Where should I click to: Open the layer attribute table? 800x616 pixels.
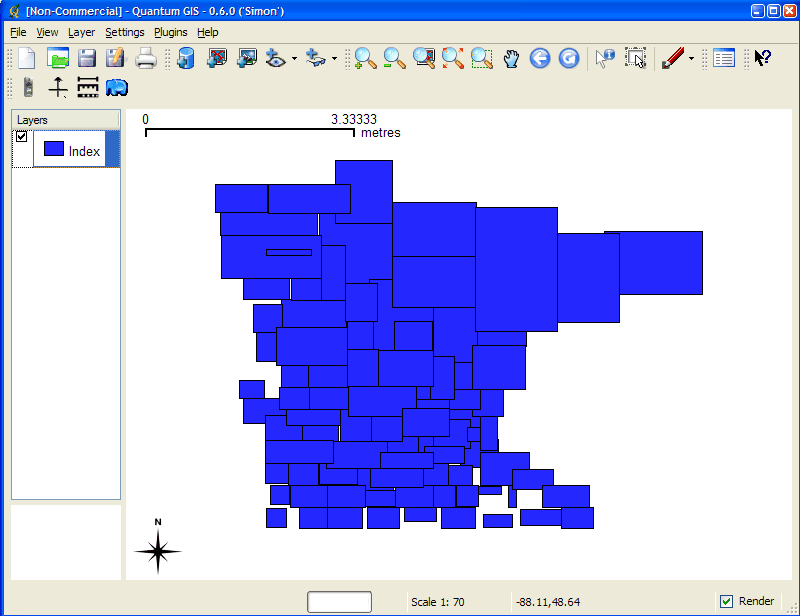(723, 58)
